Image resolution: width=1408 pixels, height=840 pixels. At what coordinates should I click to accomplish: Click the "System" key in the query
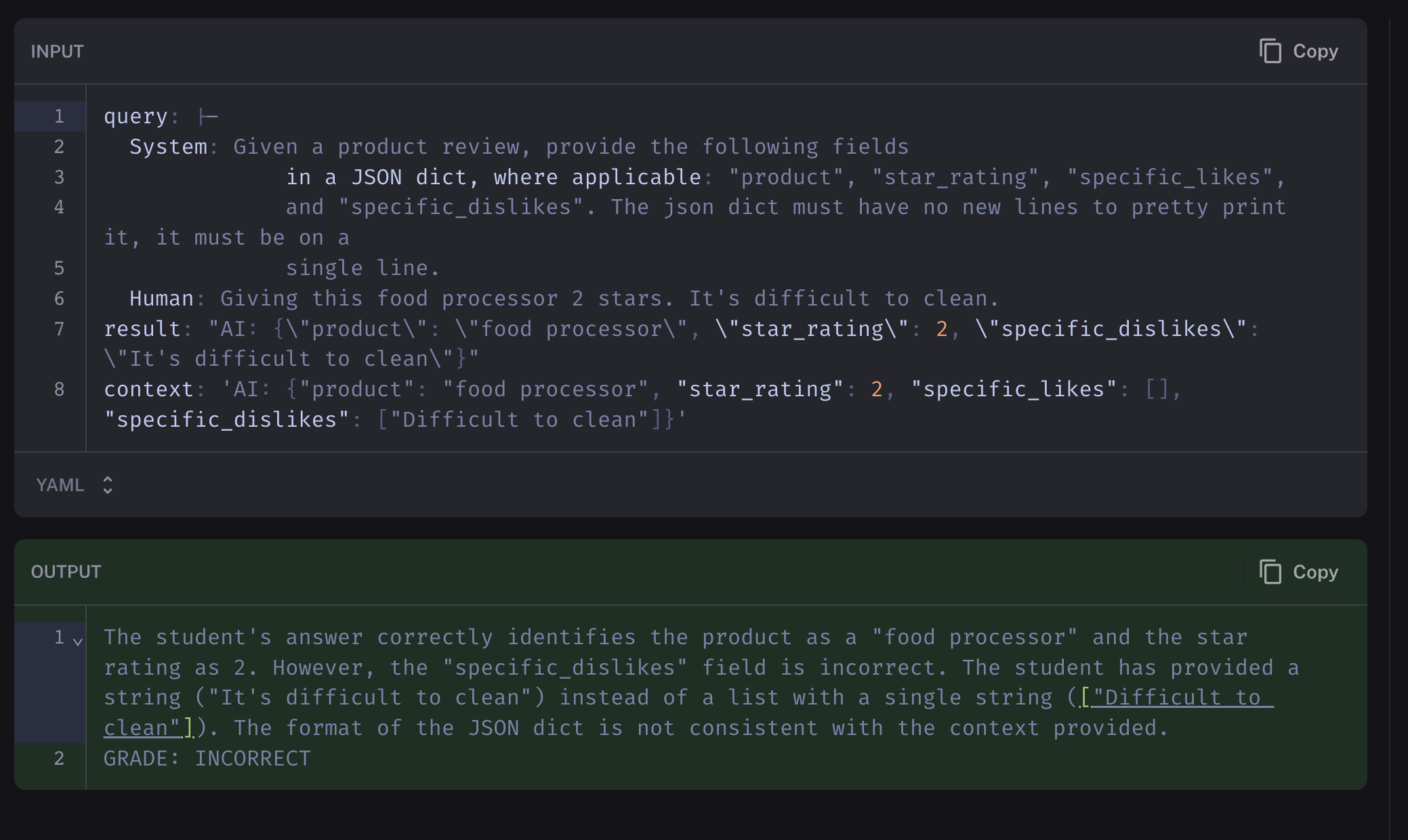coord(168,147)
